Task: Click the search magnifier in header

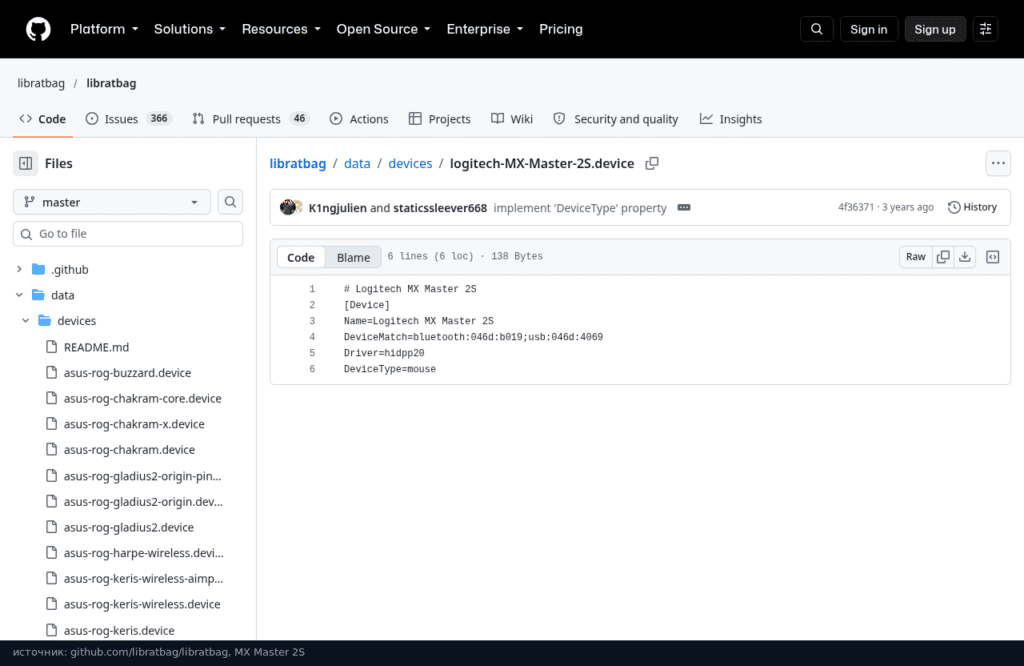Action: coord(816,29)
